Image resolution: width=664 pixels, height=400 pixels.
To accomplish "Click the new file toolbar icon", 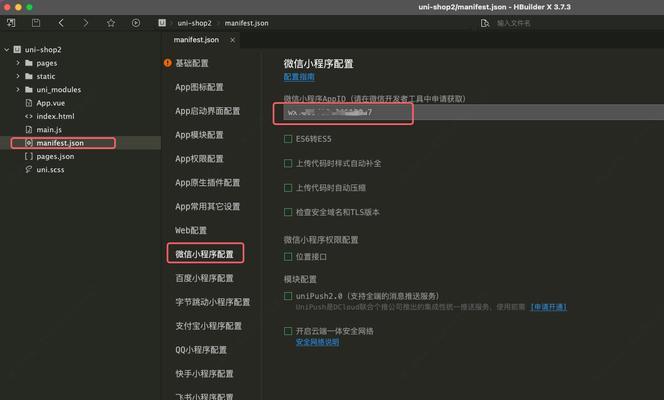I will tap(11, 23).
